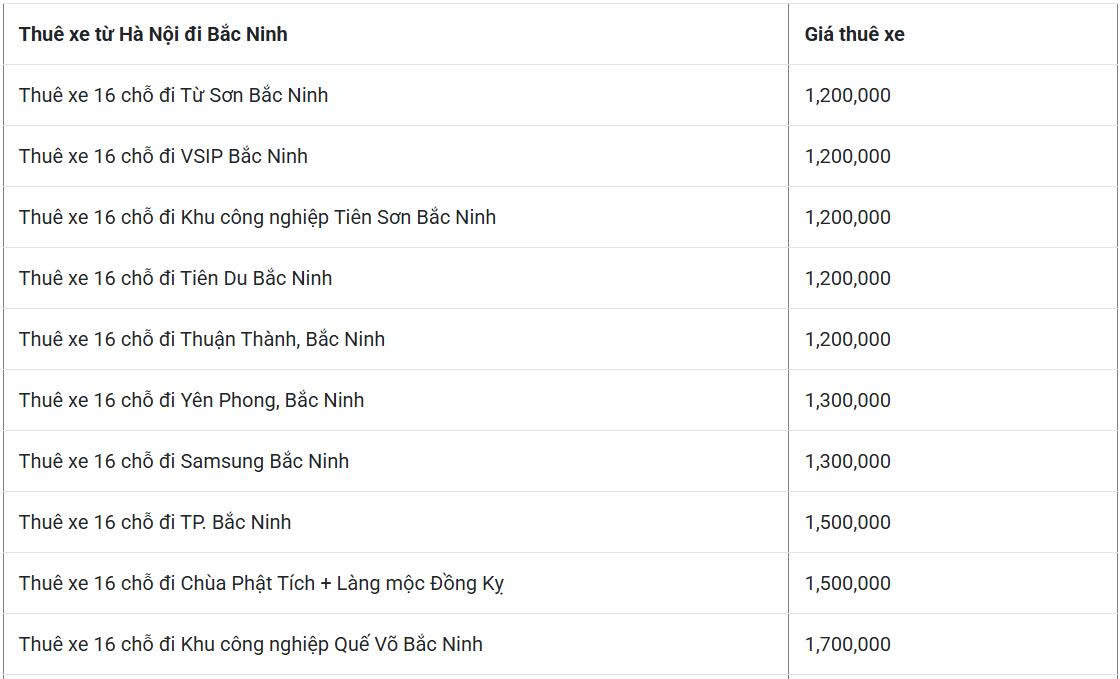Screen dimensions: 1120x679
Task: Select the VSIP Bắc Ninh route cell
Action: coord(163,156)
